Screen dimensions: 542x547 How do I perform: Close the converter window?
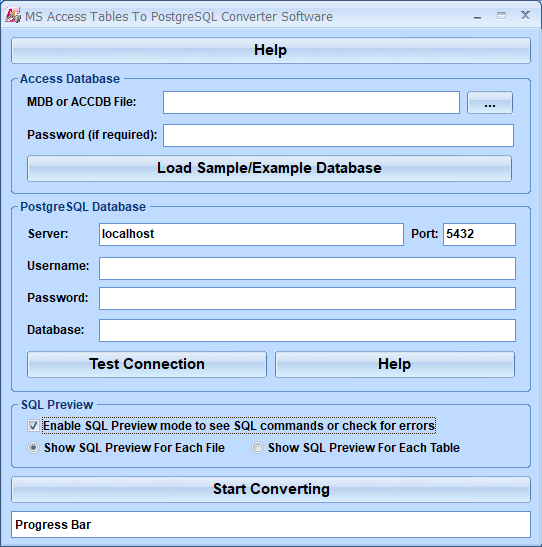(525, 15)
